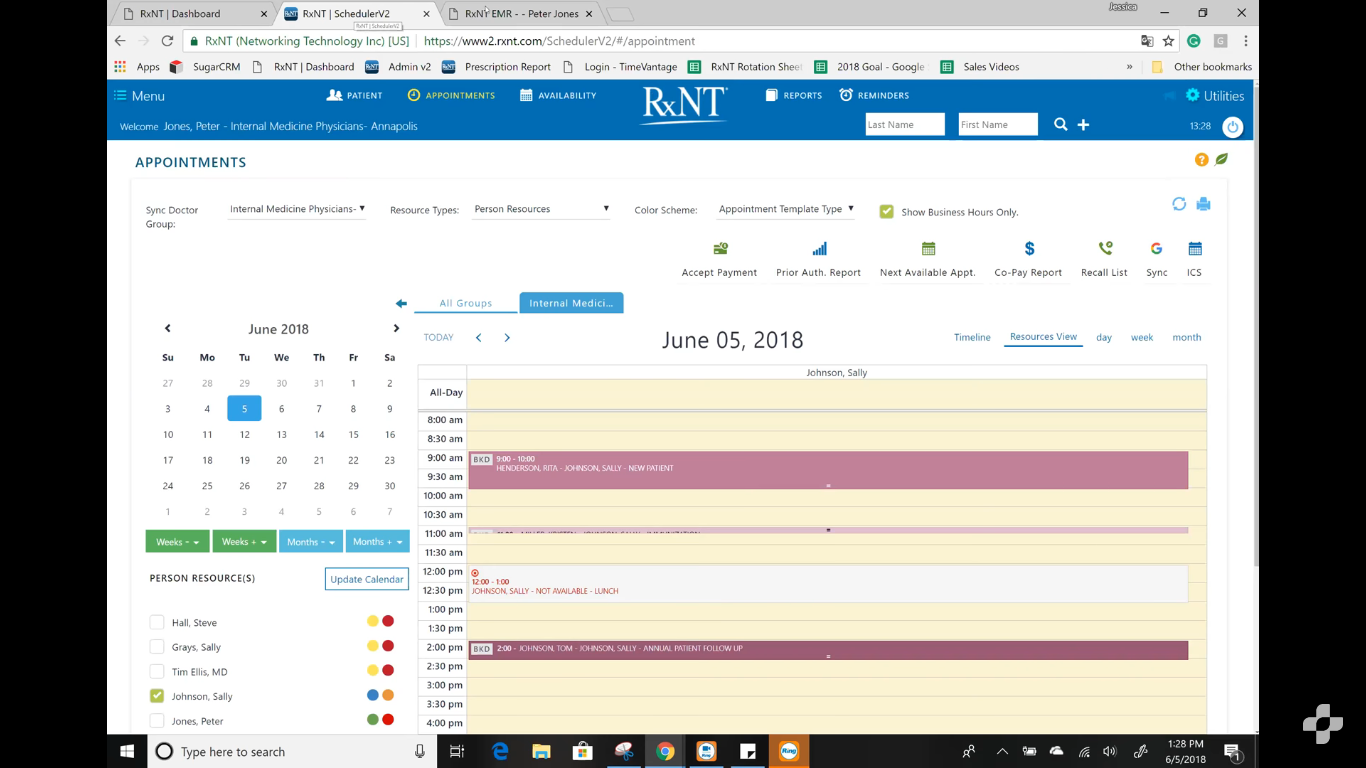Open Next Available Appt. calendar icon
Screen dimensions: 1366x768
[928, 249]
